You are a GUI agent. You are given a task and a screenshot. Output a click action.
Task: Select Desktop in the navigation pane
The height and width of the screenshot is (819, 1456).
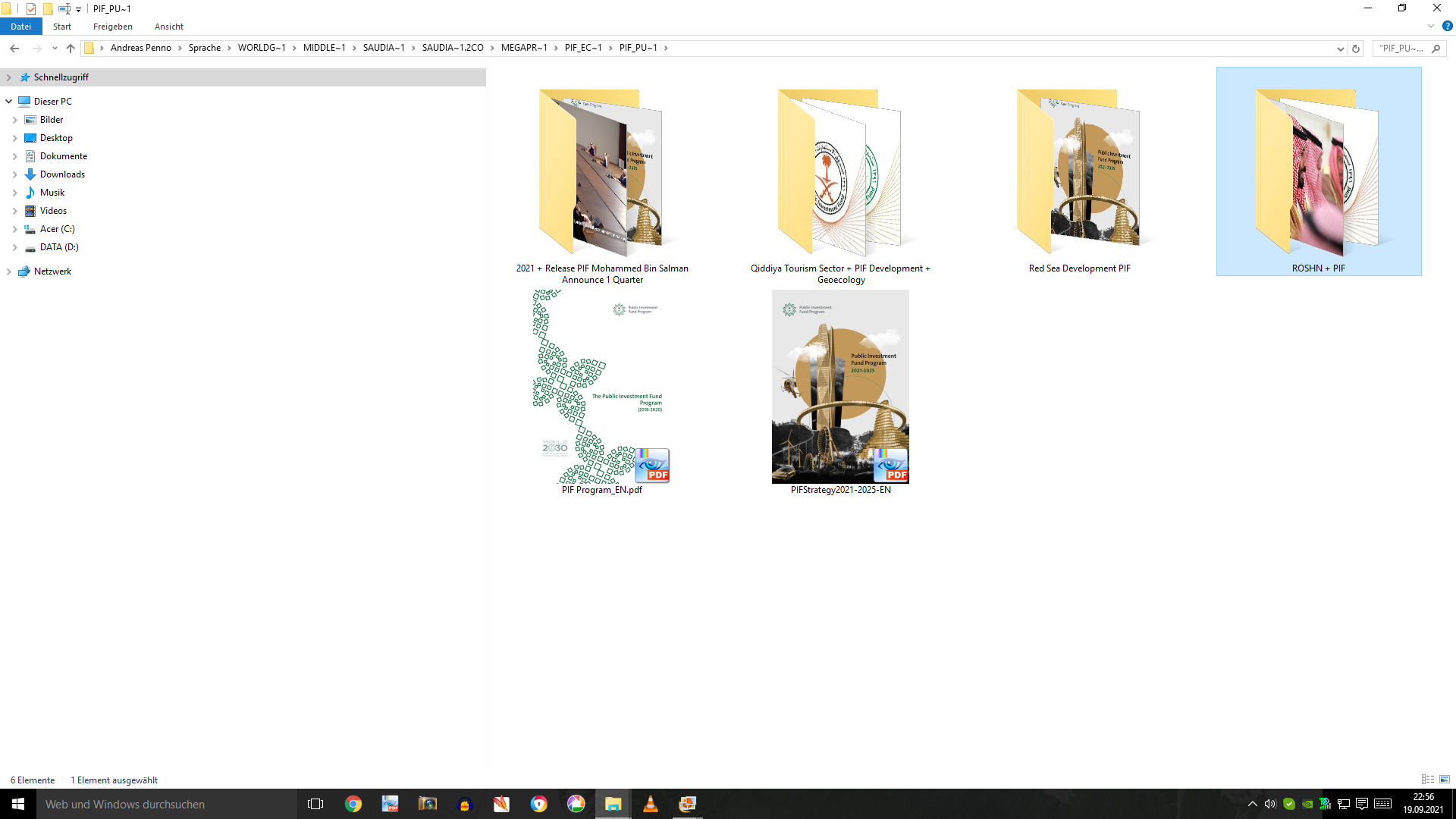pyautogui.click(x=56, y=138)
